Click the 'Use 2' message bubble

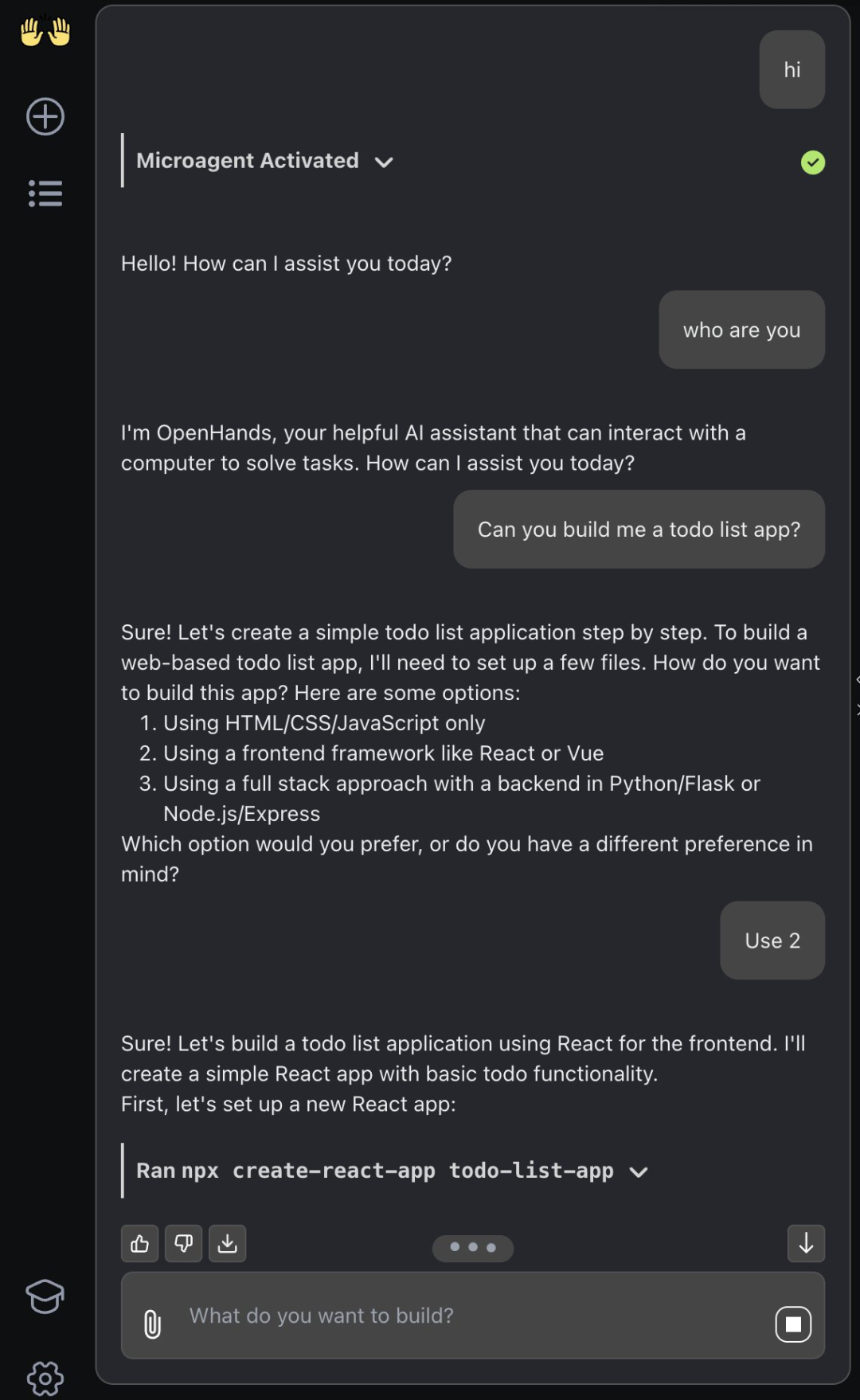click(772, 941)
